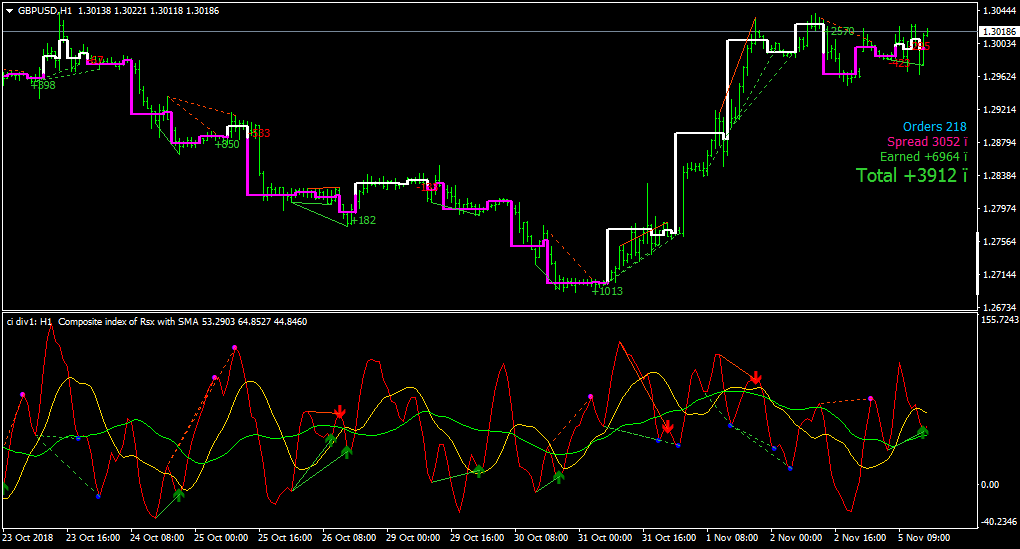
Task: Select the Total +3912 summary text
Action: 911,176
